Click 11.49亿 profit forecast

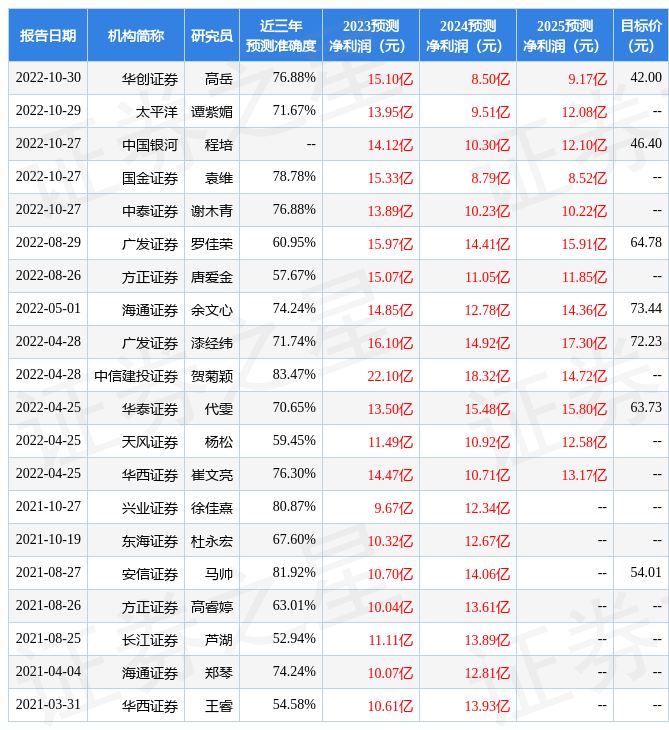pos(390,443)
